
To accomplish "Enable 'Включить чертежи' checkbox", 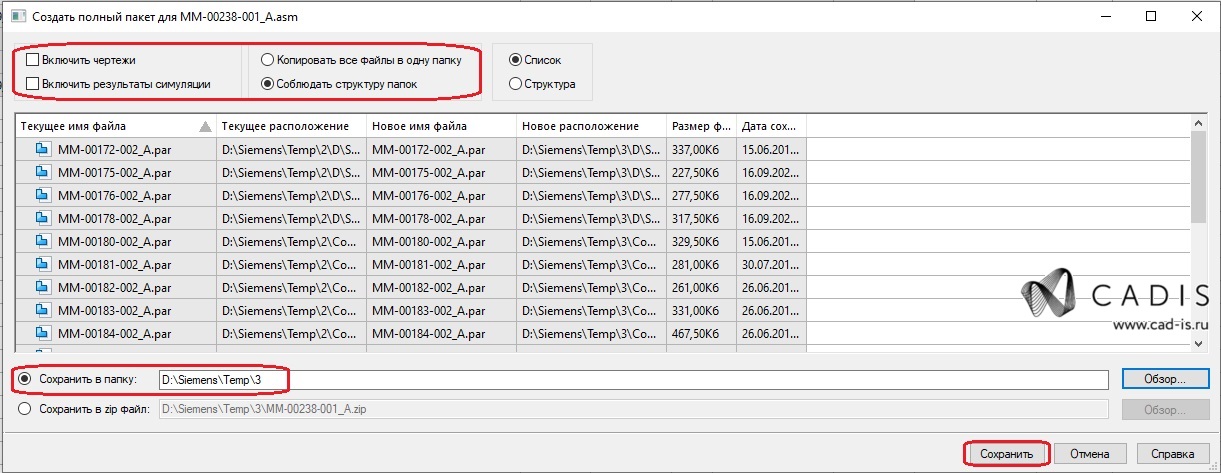I will pyautogui.click(x=33, y=60).
